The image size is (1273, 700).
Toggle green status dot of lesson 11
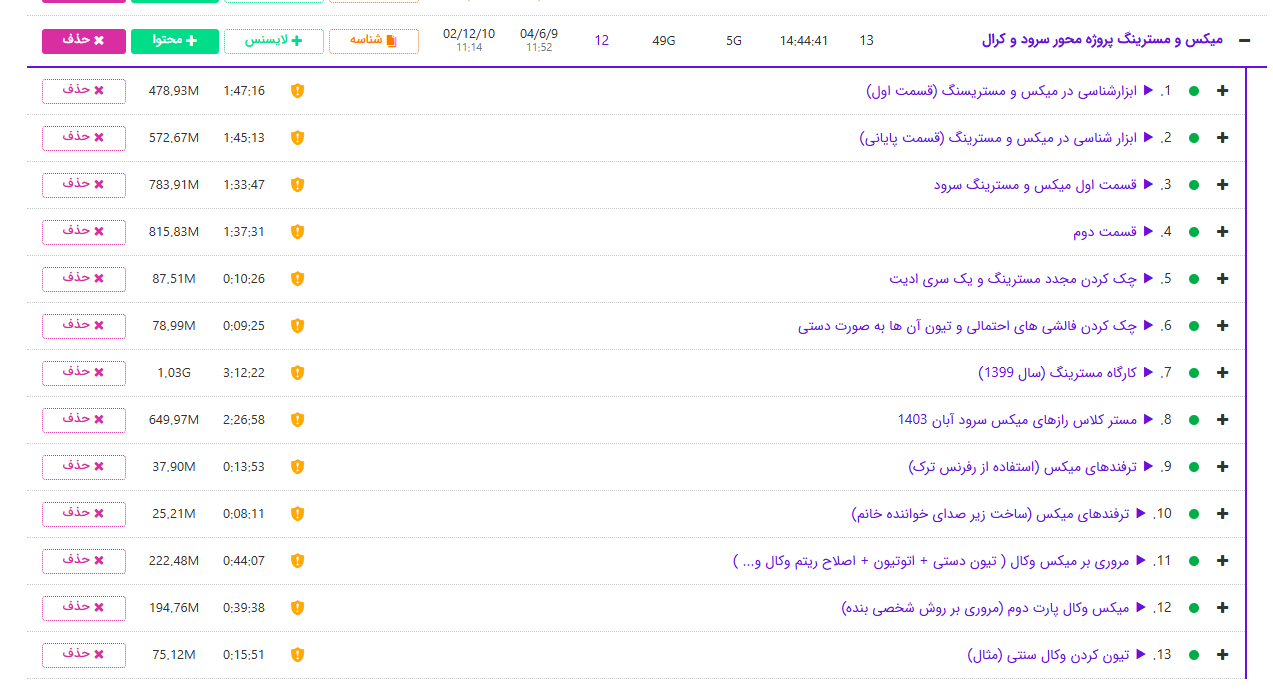tap(1194, 561)
